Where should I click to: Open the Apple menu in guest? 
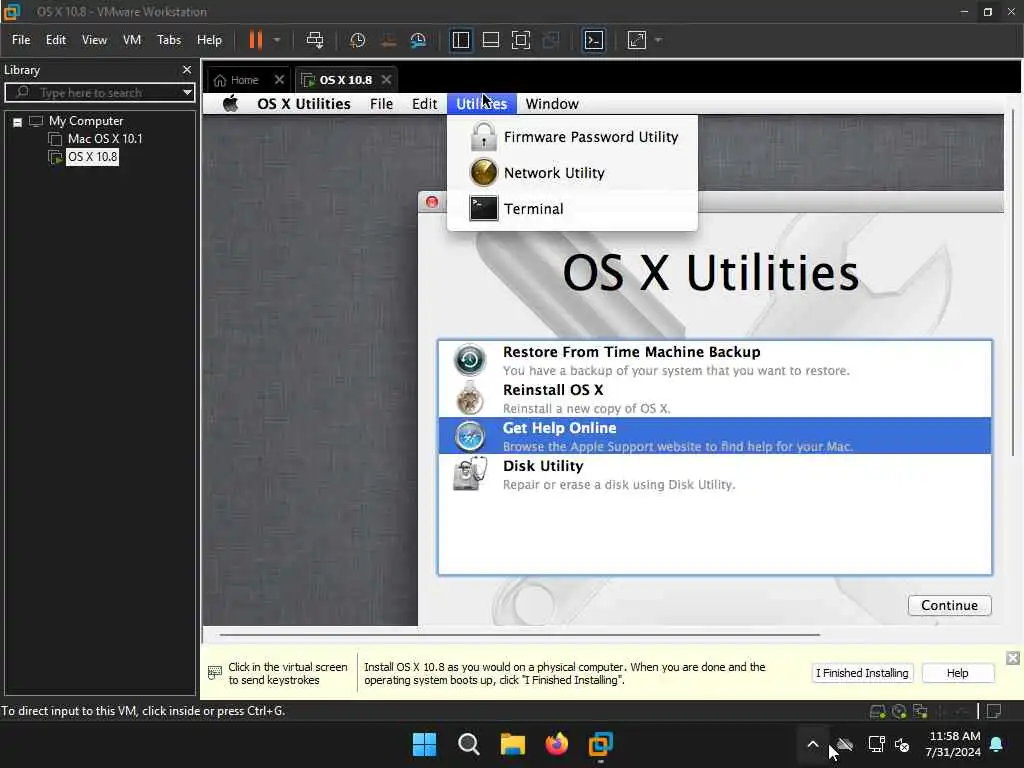(x=231, y=104)
